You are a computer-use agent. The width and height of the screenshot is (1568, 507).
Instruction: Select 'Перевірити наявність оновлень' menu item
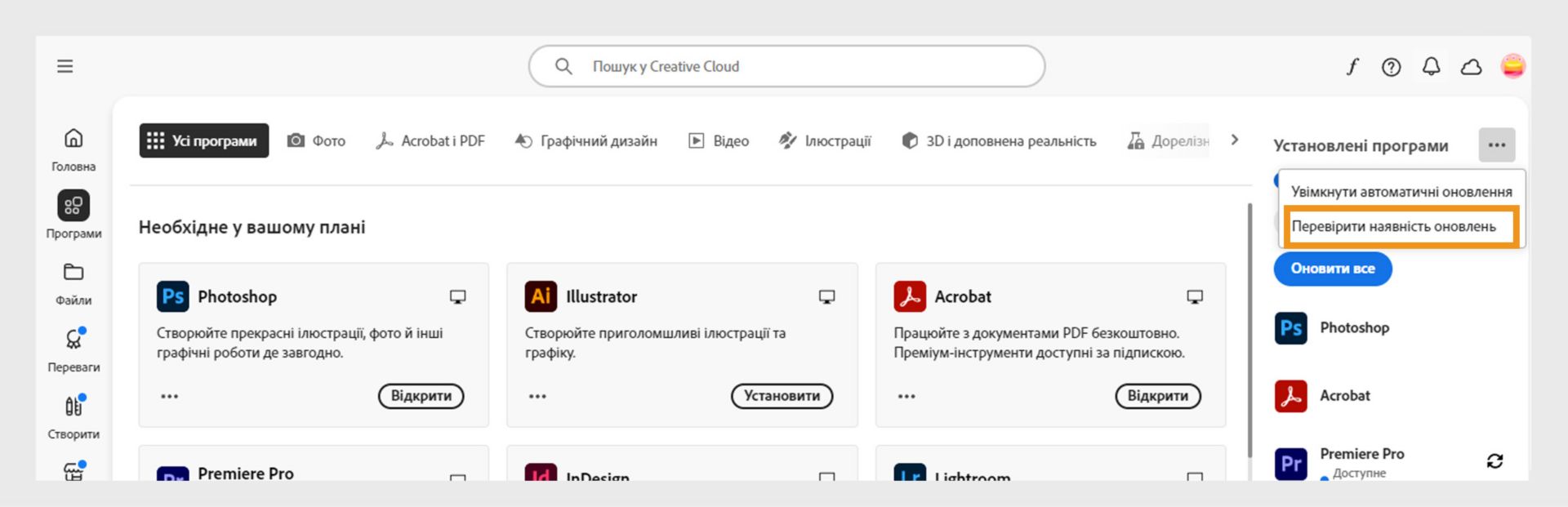[1393, 227]
